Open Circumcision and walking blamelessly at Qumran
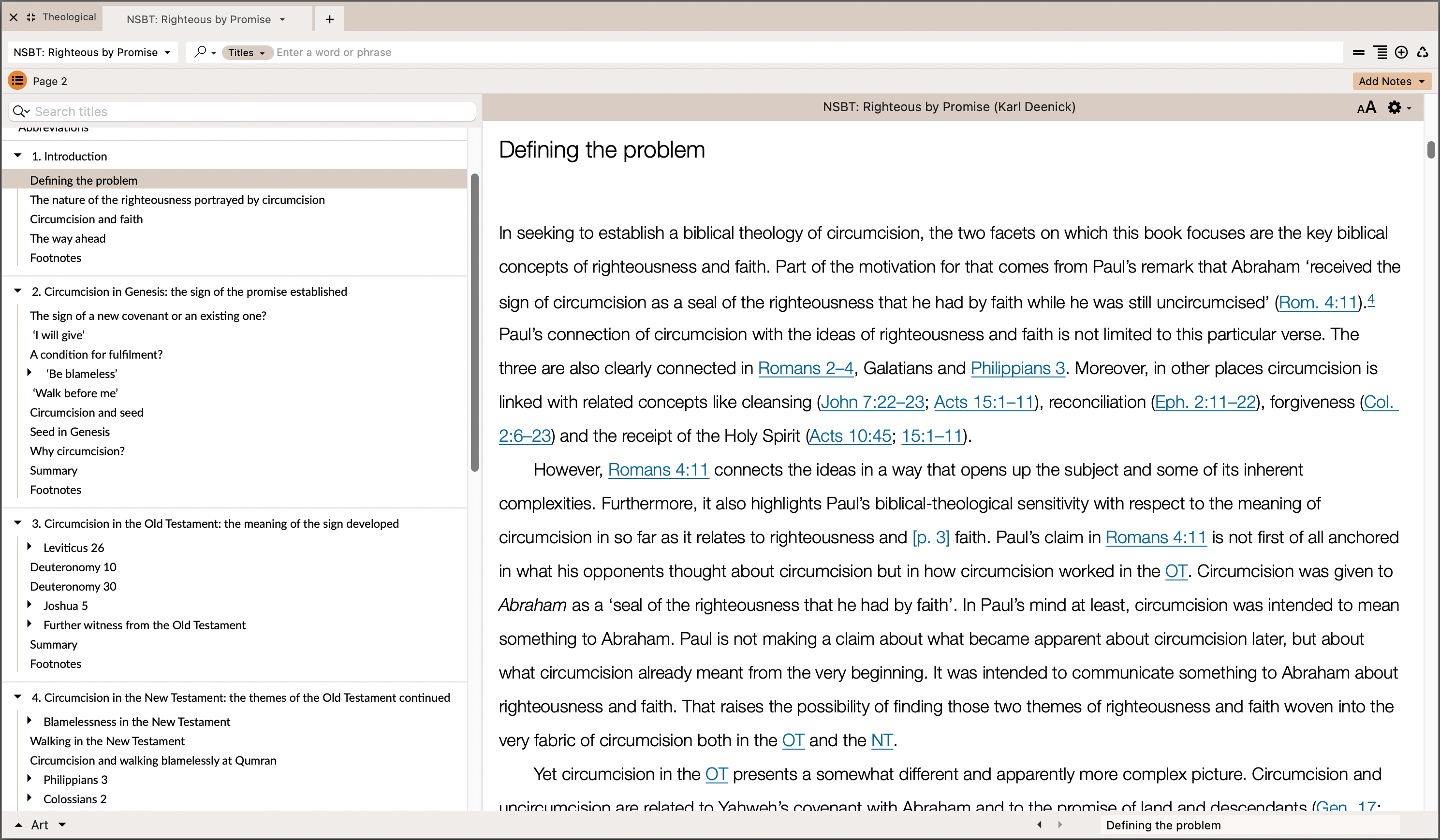The width and height of the screenshot is (1440, 840). 153,761
